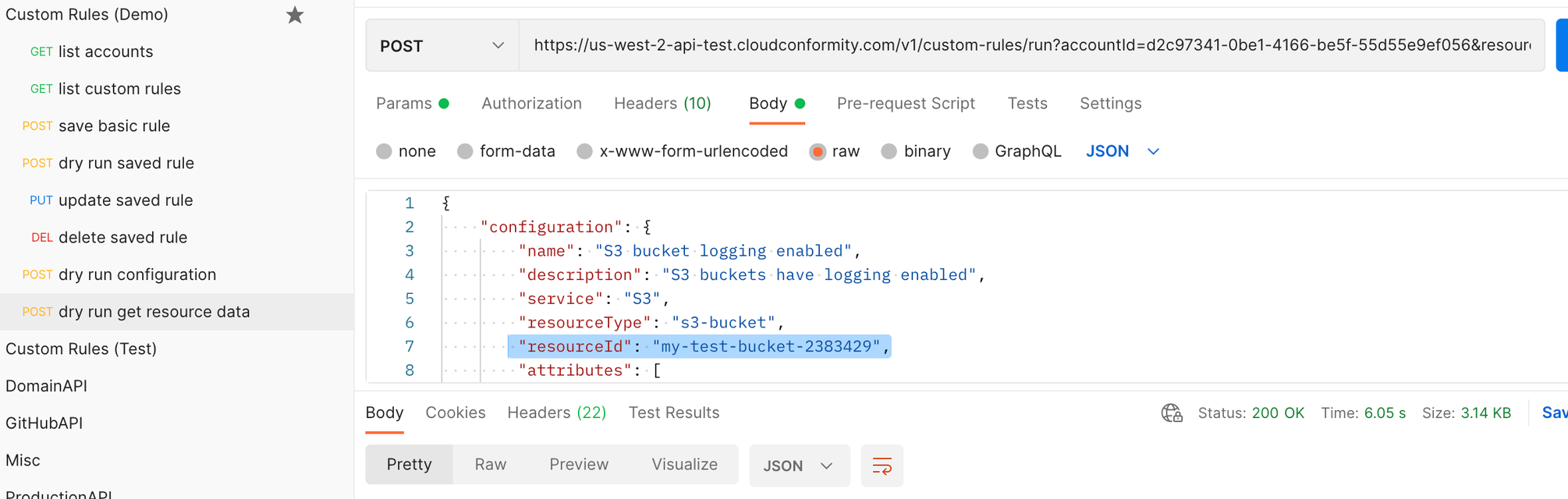Open the response Cookies tab

455,413
